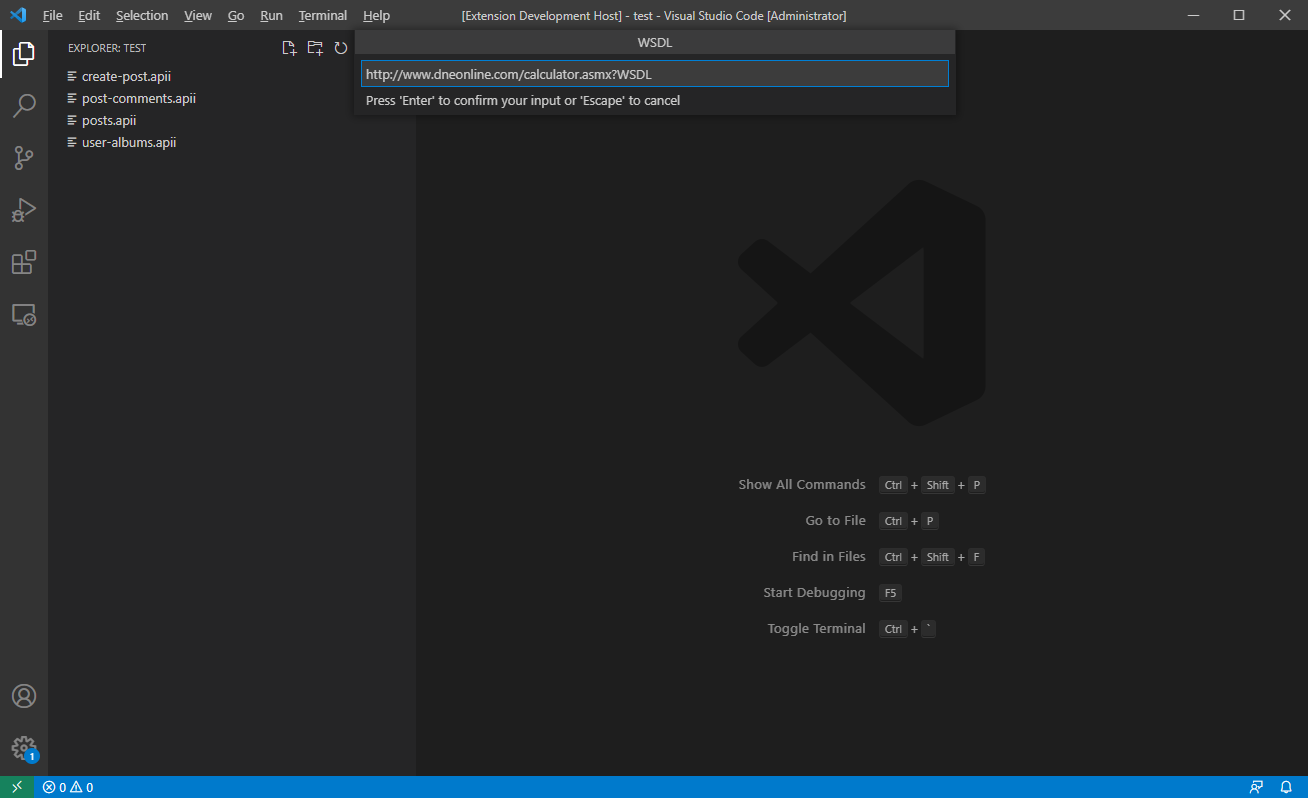1308x798 pixels.
Task: Click the Toggle Terminal label
Action: [x=817, y=628]
